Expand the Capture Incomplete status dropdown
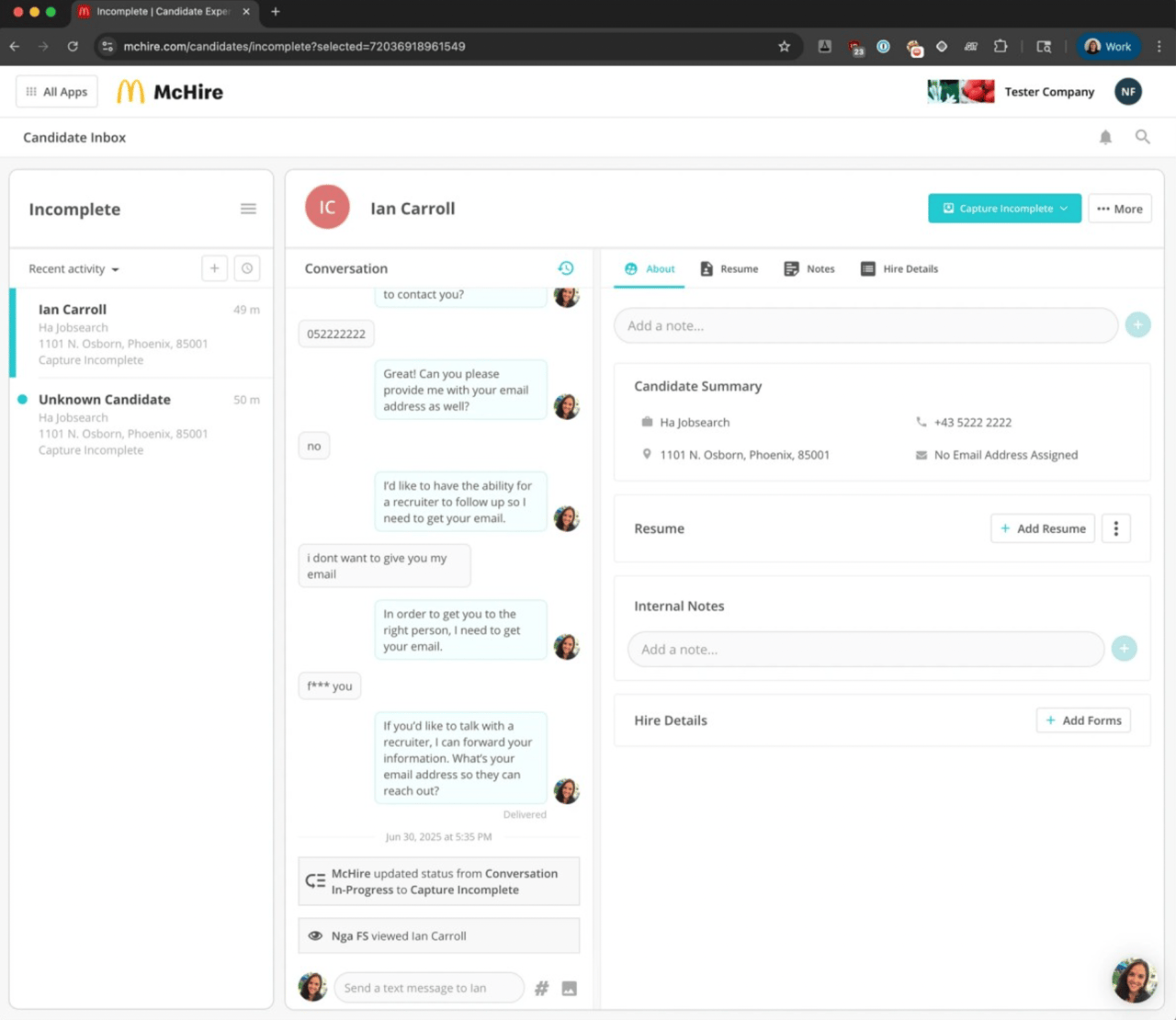 coord(1004,209)
